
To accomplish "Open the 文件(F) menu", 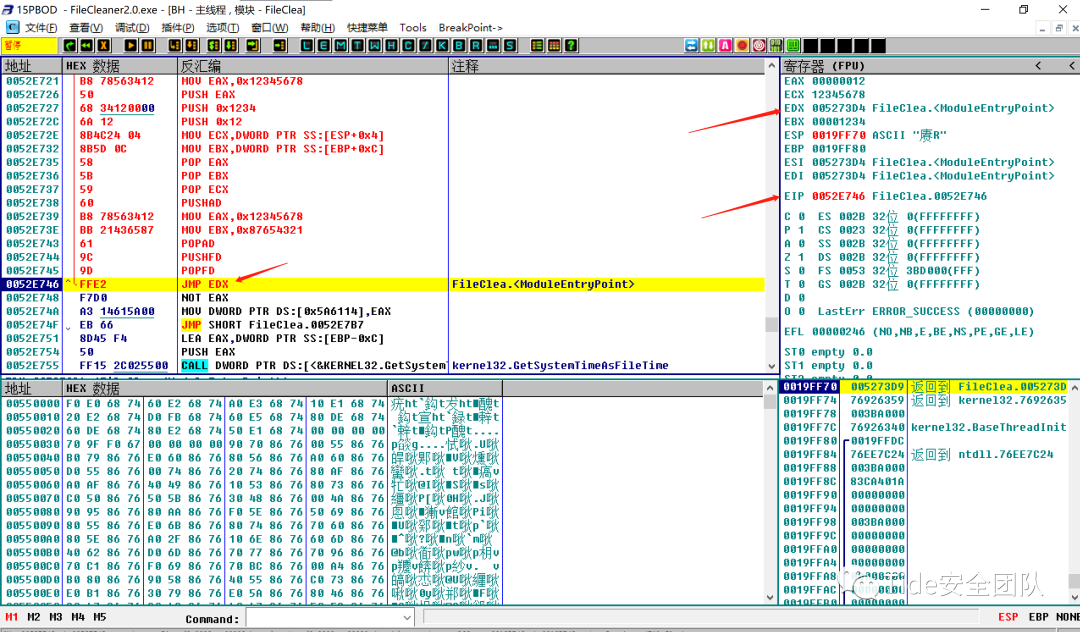I will pos(41,28).
